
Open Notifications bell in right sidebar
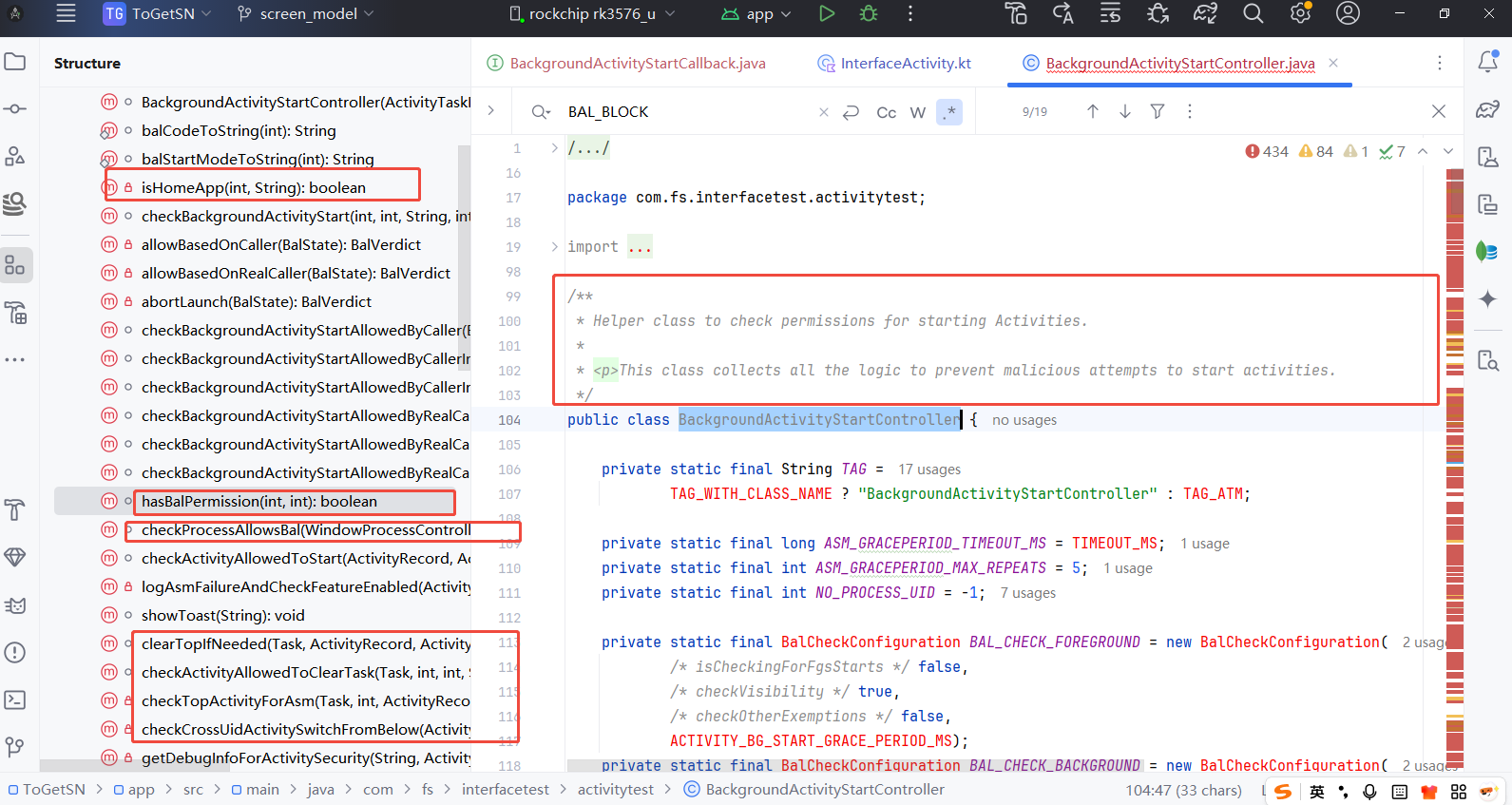1487,62
